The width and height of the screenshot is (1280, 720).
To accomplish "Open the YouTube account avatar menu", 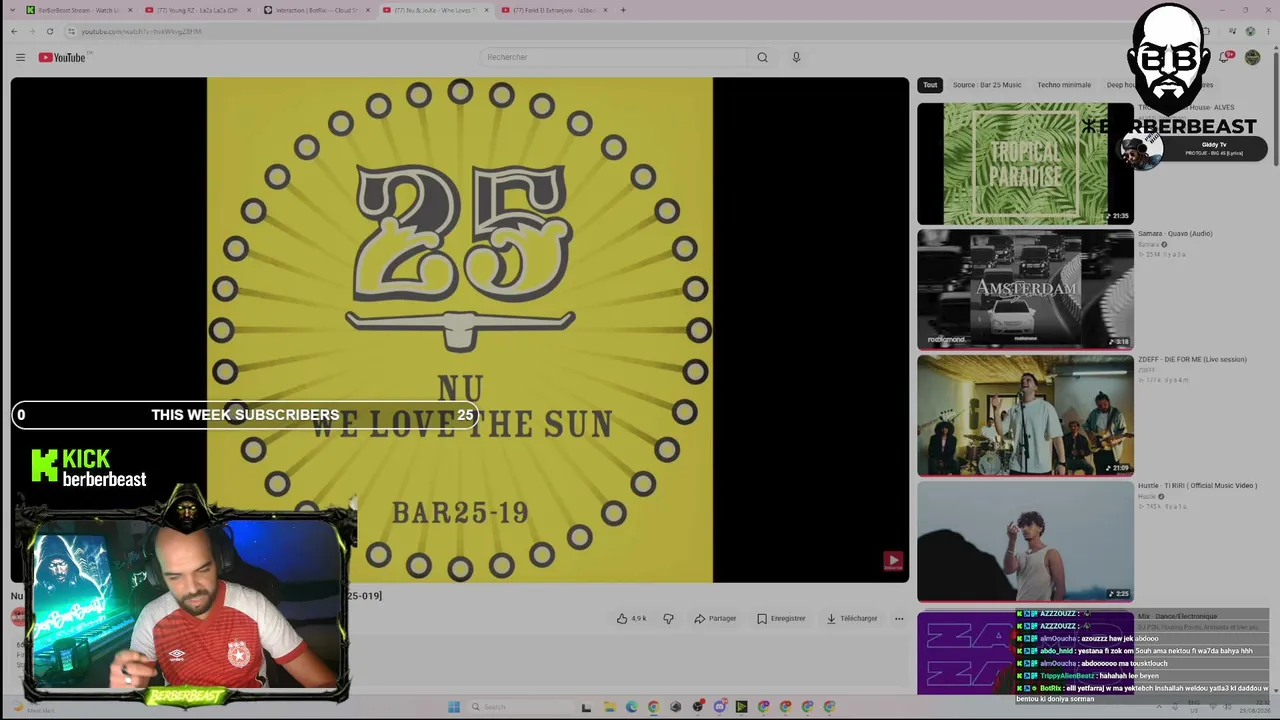I will 1252,57.
